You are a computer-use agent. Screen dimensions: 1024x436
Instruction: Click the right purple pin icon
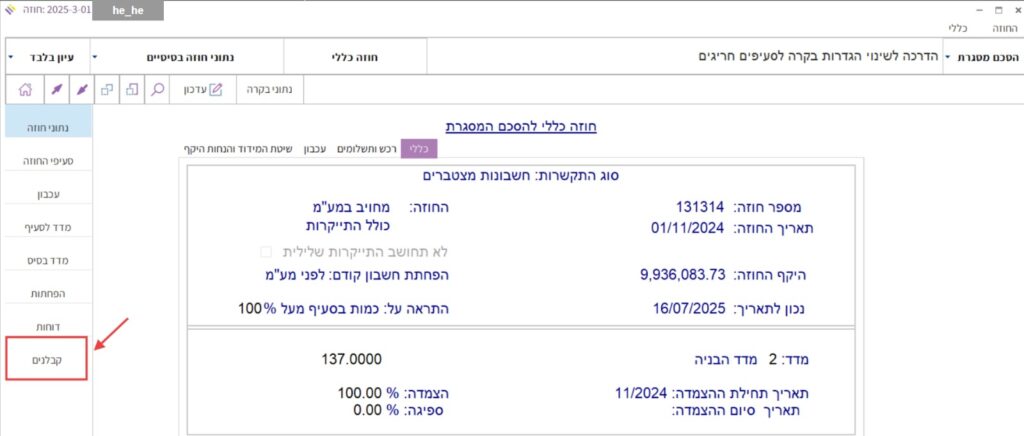[82, 90]
